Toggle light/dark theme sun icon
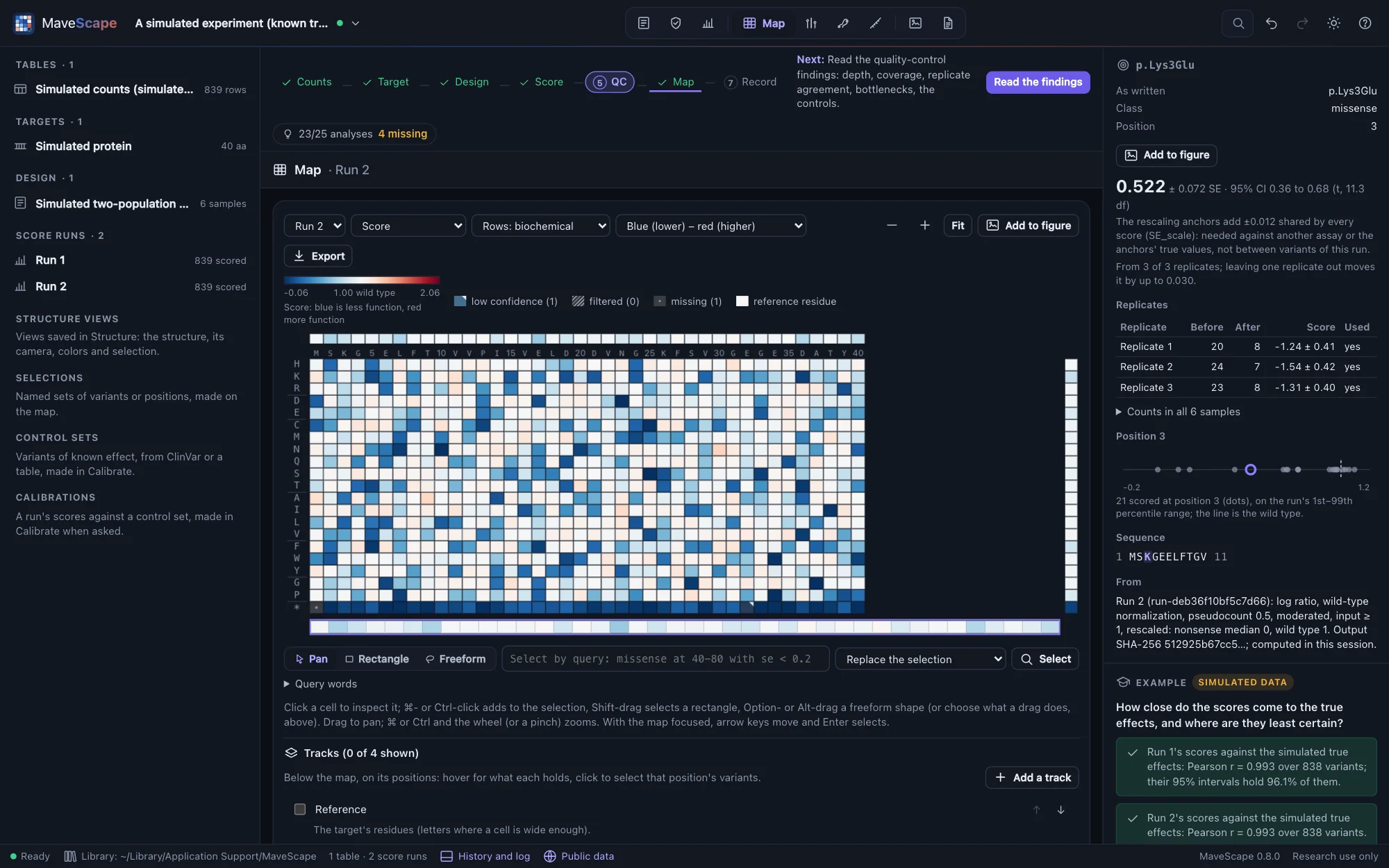1389x868 pixels. tap(1333, 23)
